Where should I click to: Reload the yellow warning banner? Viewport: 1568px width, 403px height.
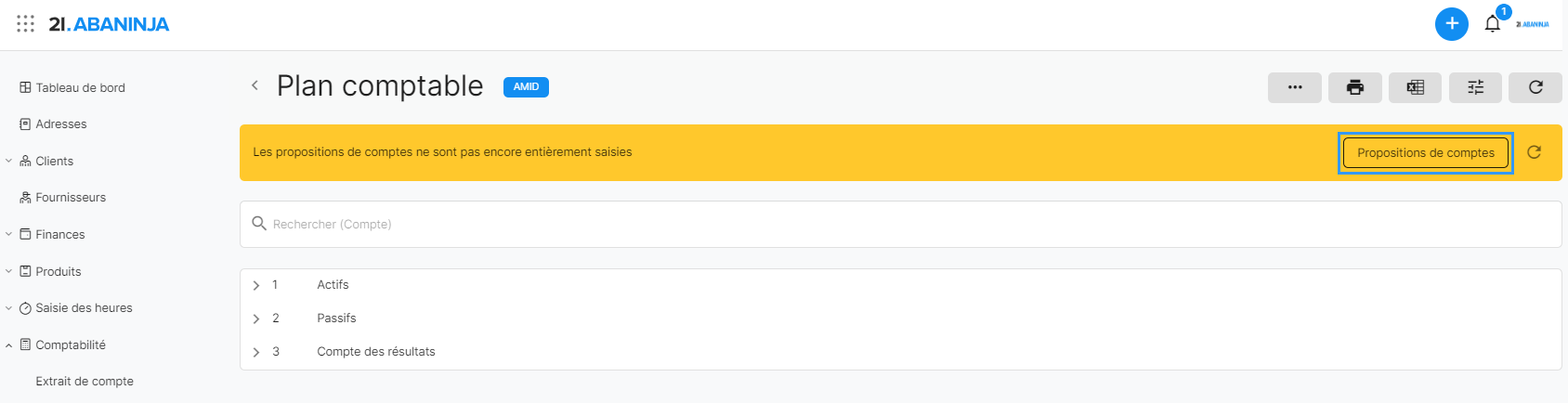1534,152
